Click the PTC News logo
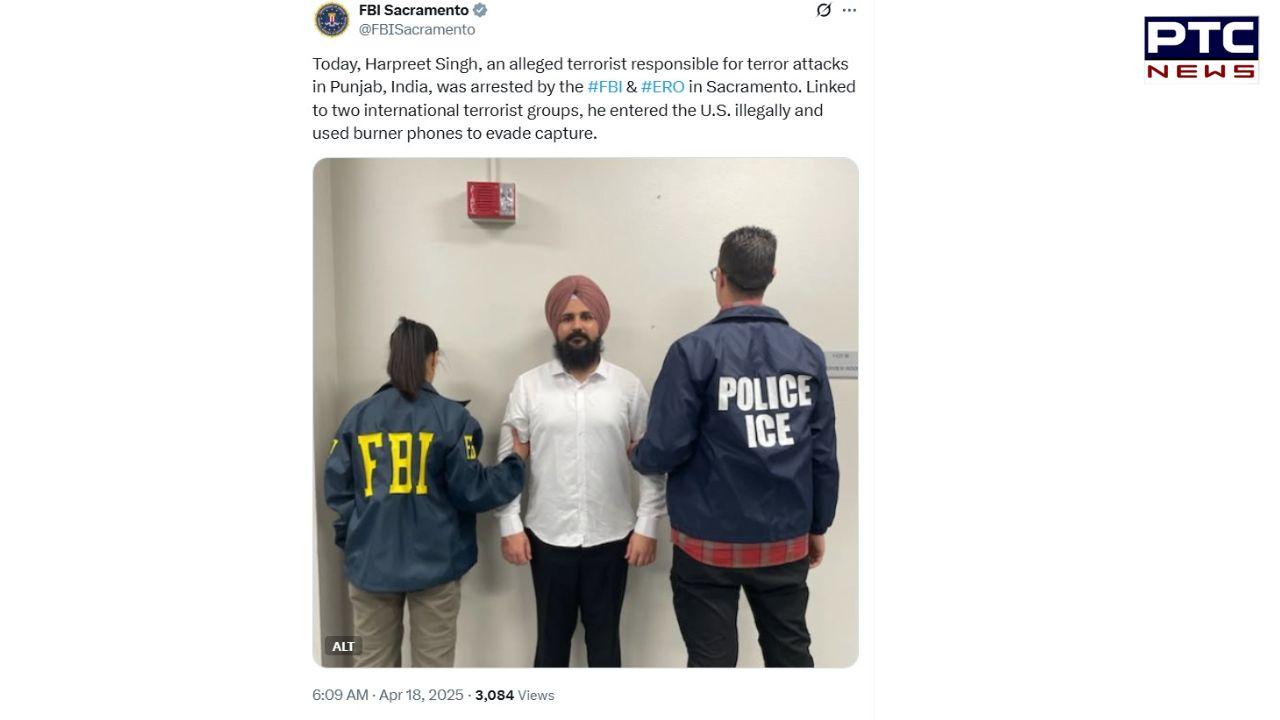 (1201, 48)
